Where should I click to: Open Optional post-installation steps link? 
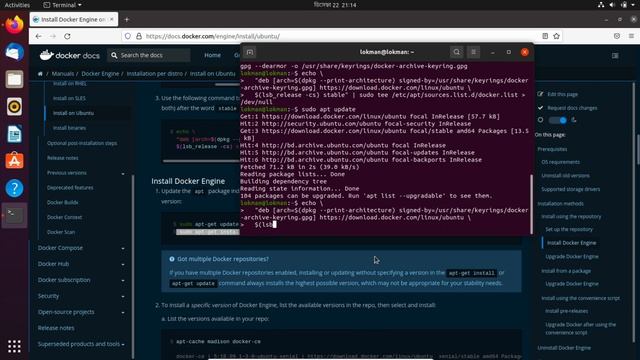[x=82, y=143]
